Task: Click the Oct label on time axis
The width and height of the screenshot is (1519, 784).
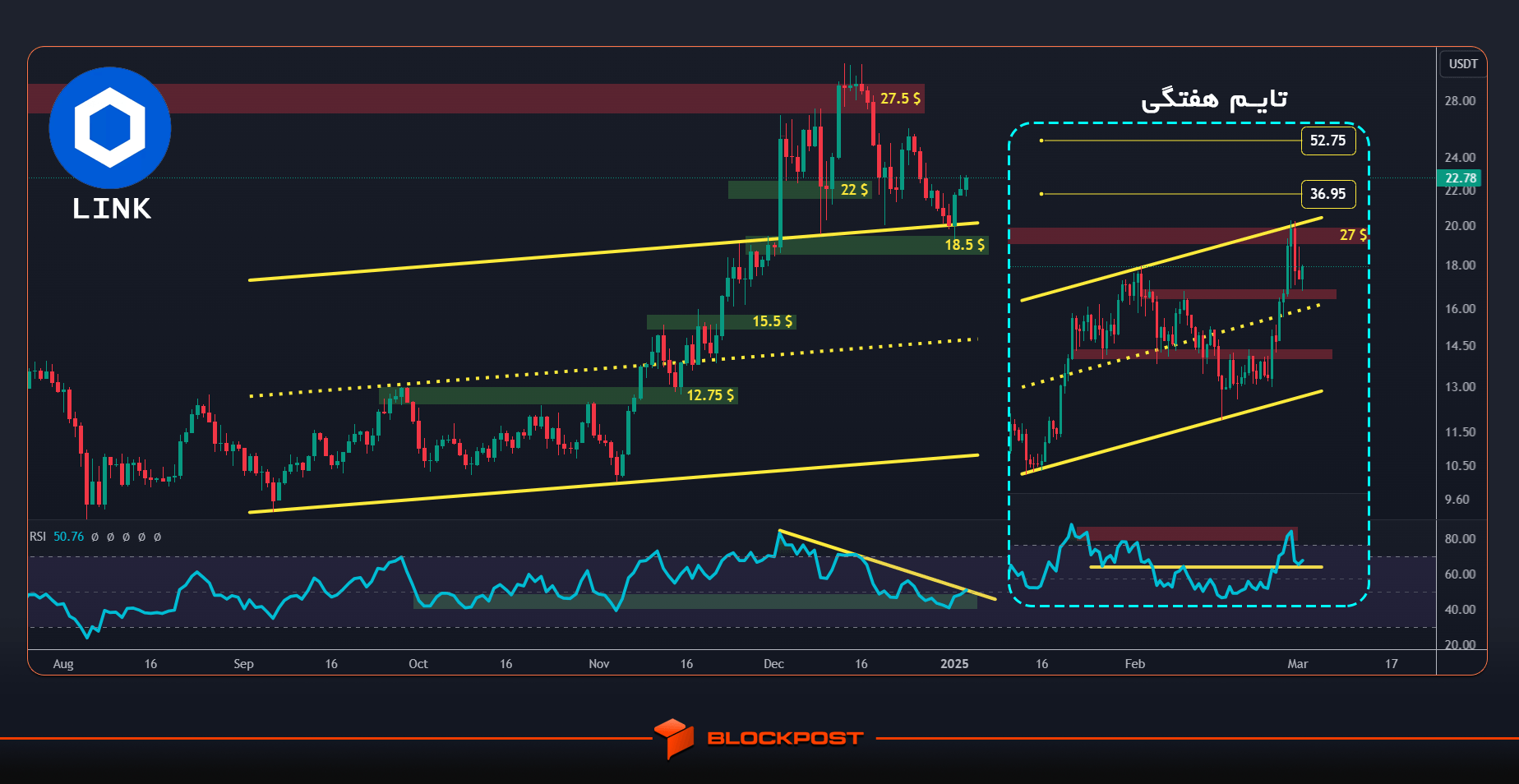Action: pos(418,664)
